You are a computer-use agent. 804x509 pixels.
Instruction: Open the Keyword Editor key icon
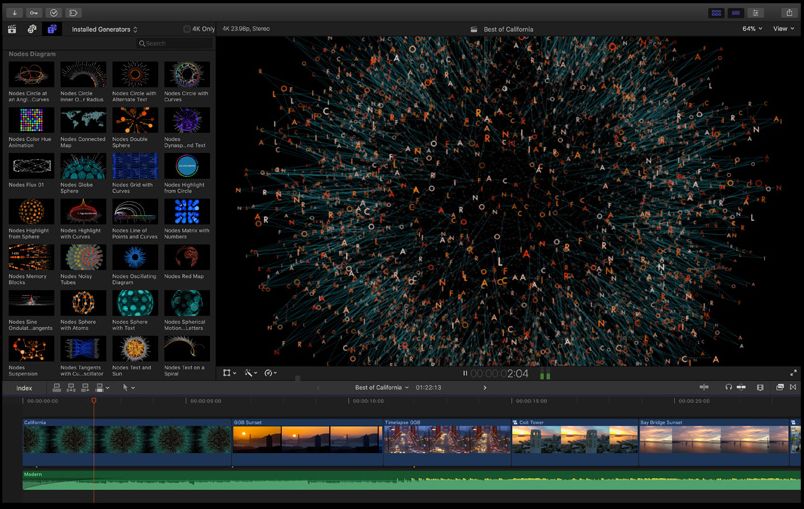pos(34,12)
